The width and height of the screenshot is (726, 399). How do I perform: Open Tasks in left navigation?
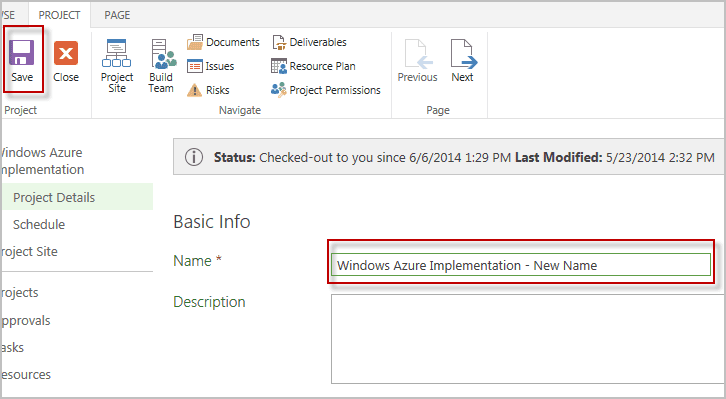pyautogui.click(x=12, y=347)
